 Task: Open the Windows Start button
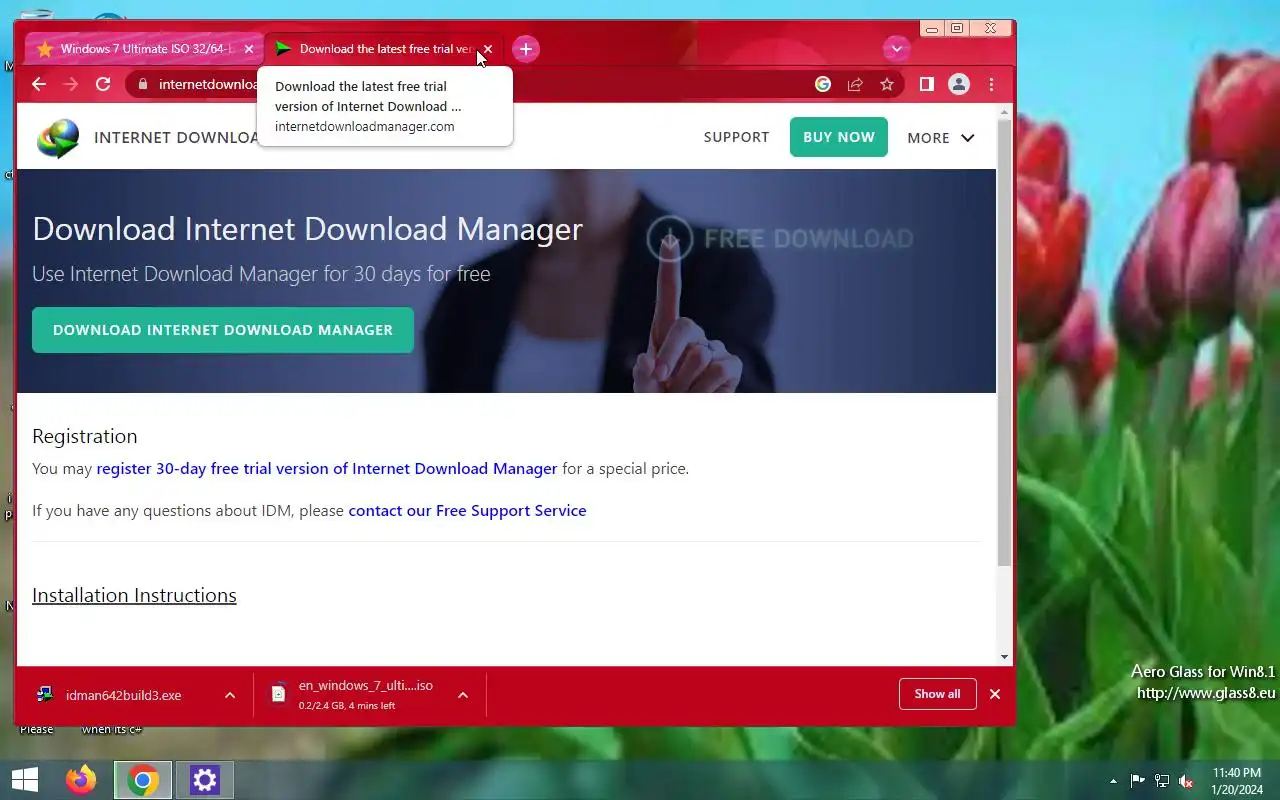click(25, 780)
